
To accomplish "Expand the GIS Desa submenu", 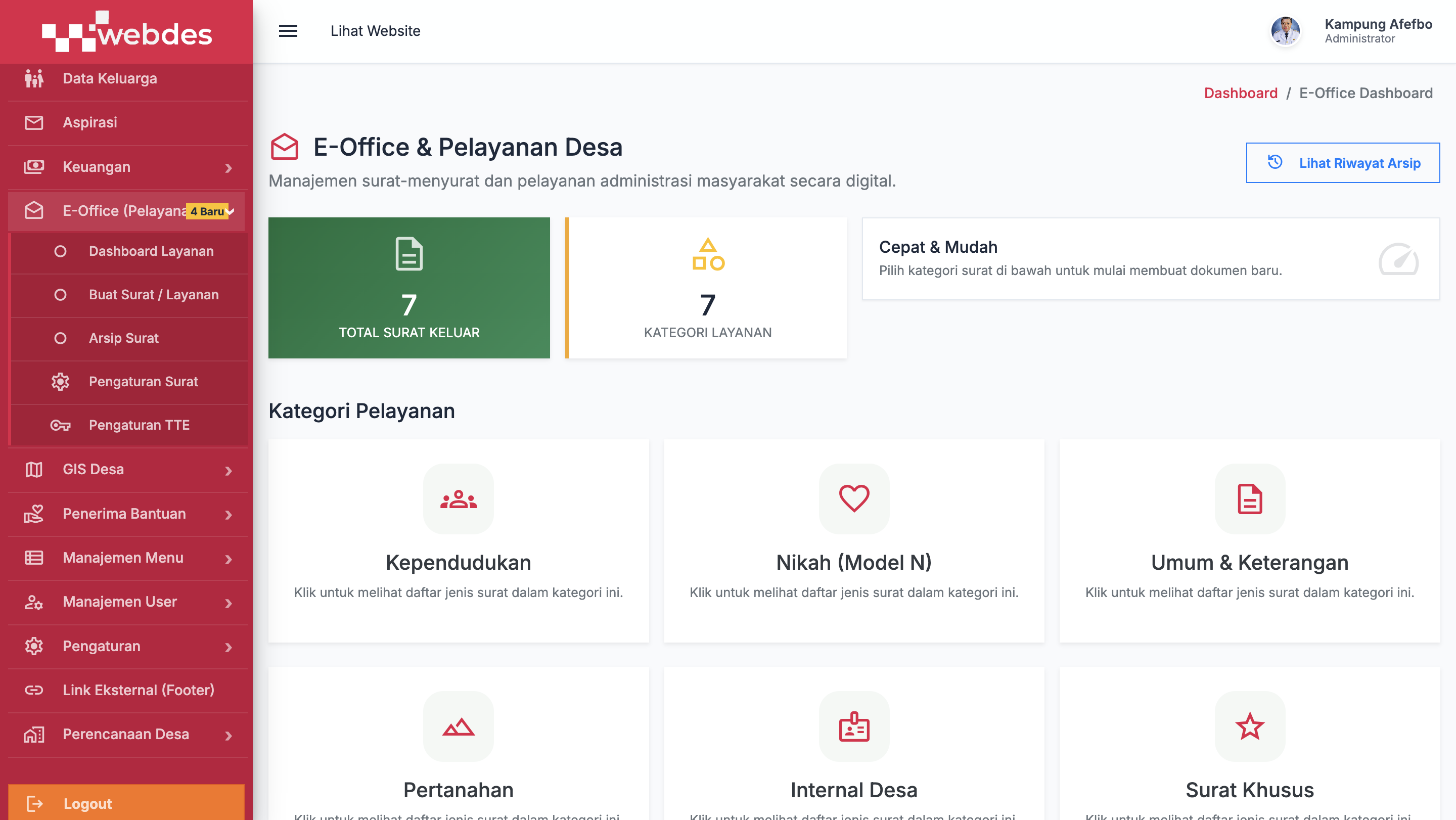I will (x=128, y=470).
